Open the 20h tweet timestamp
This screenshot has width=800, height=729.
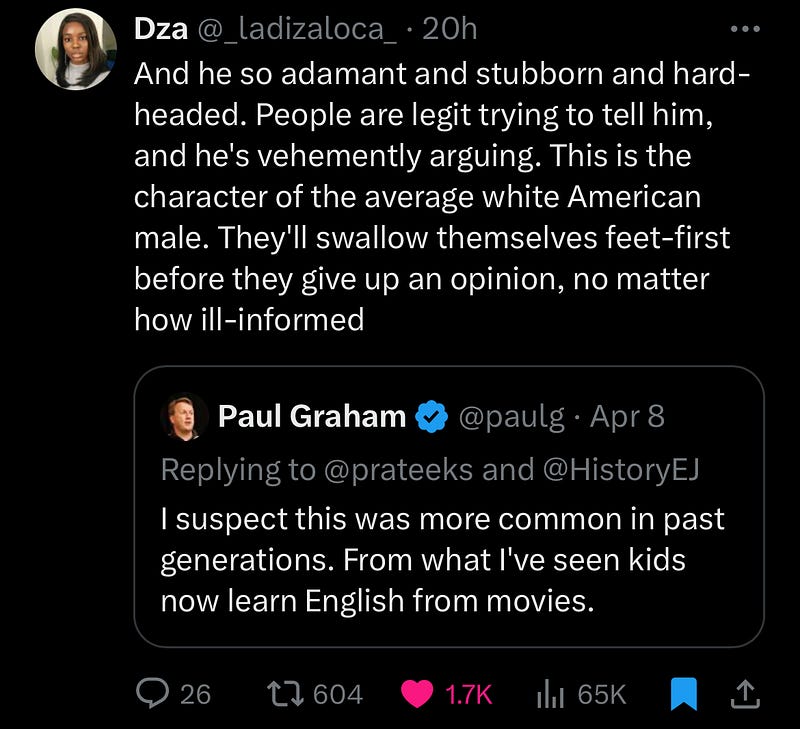(x=450, y=30)
